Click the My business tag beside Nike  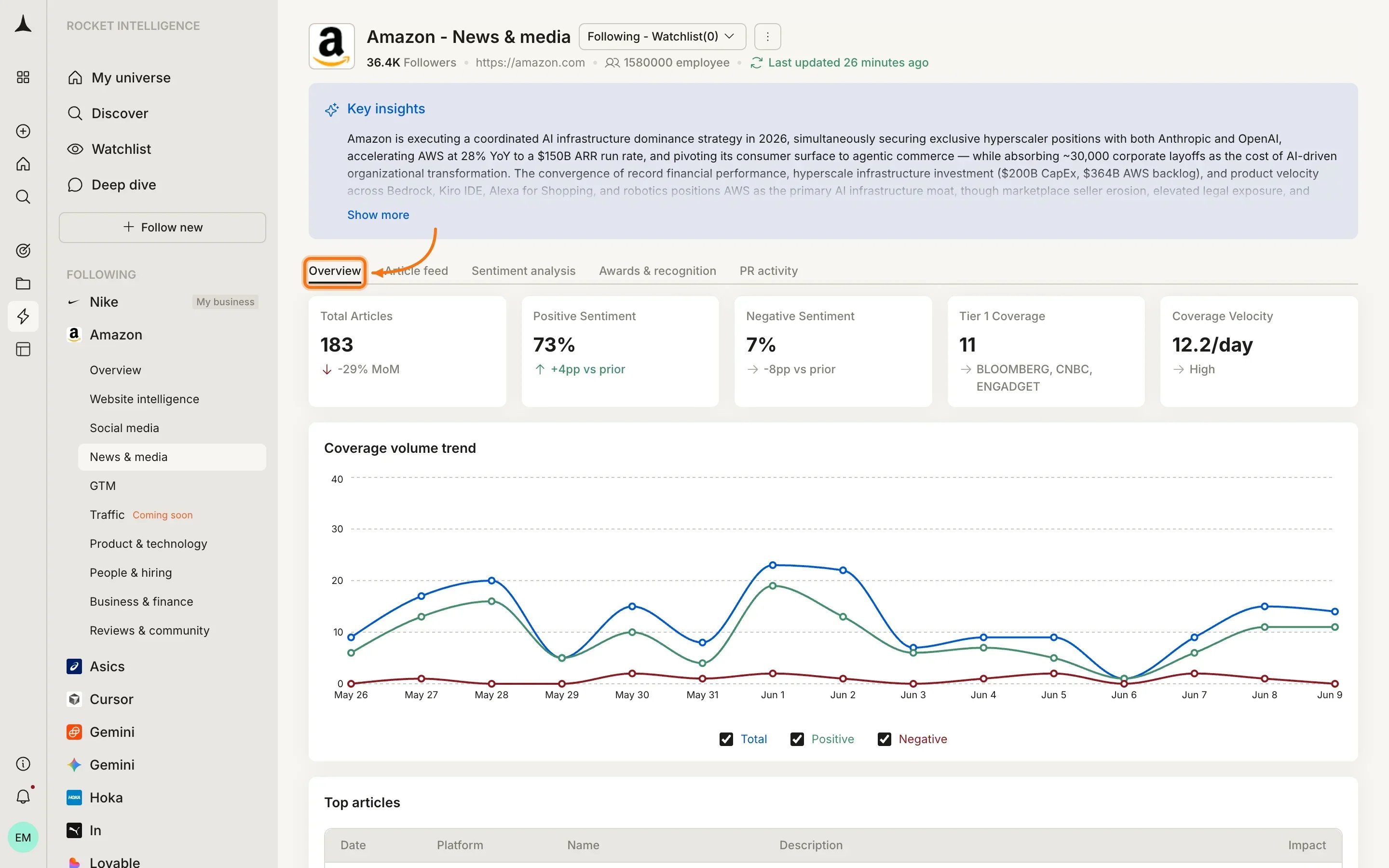(225, 302)
